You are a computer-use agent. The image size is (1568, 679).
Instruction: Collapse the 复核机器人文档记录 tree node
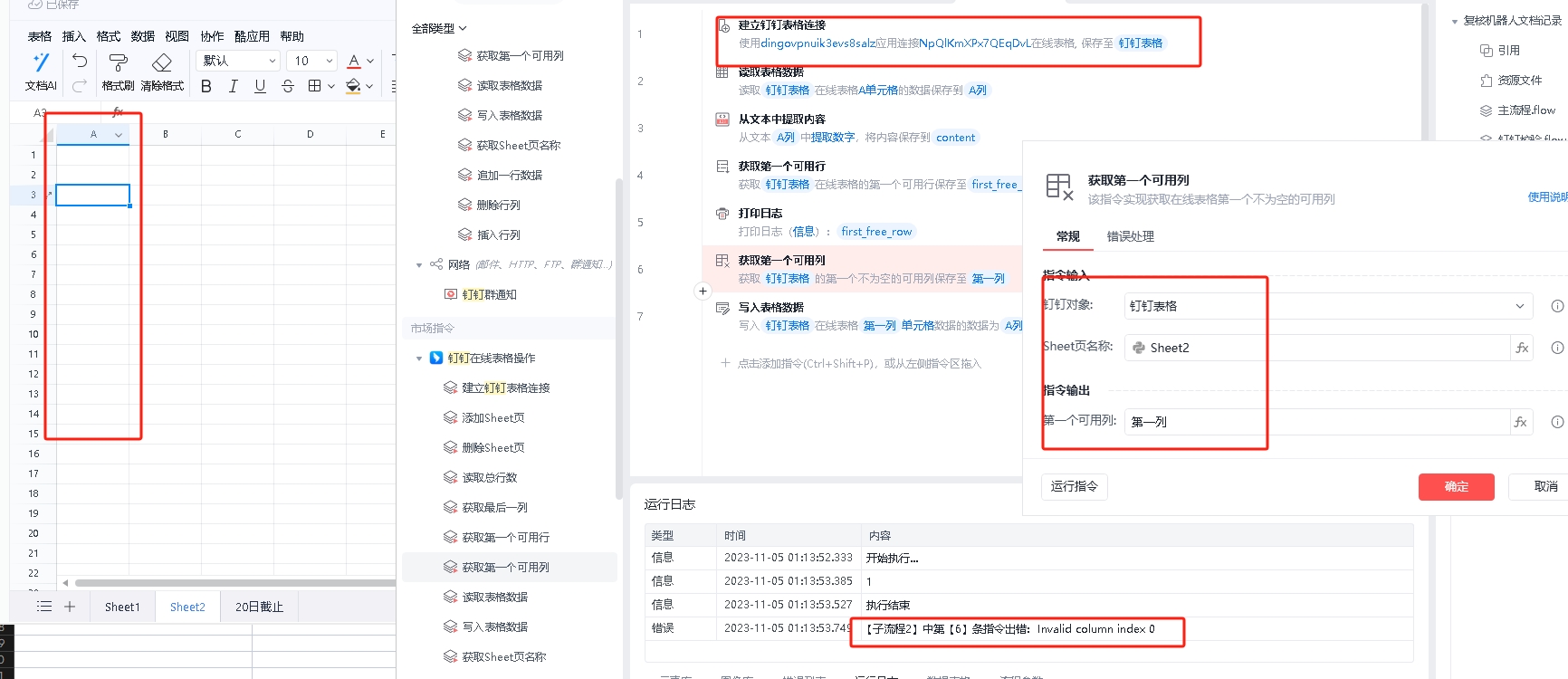tap(1455, 21)
